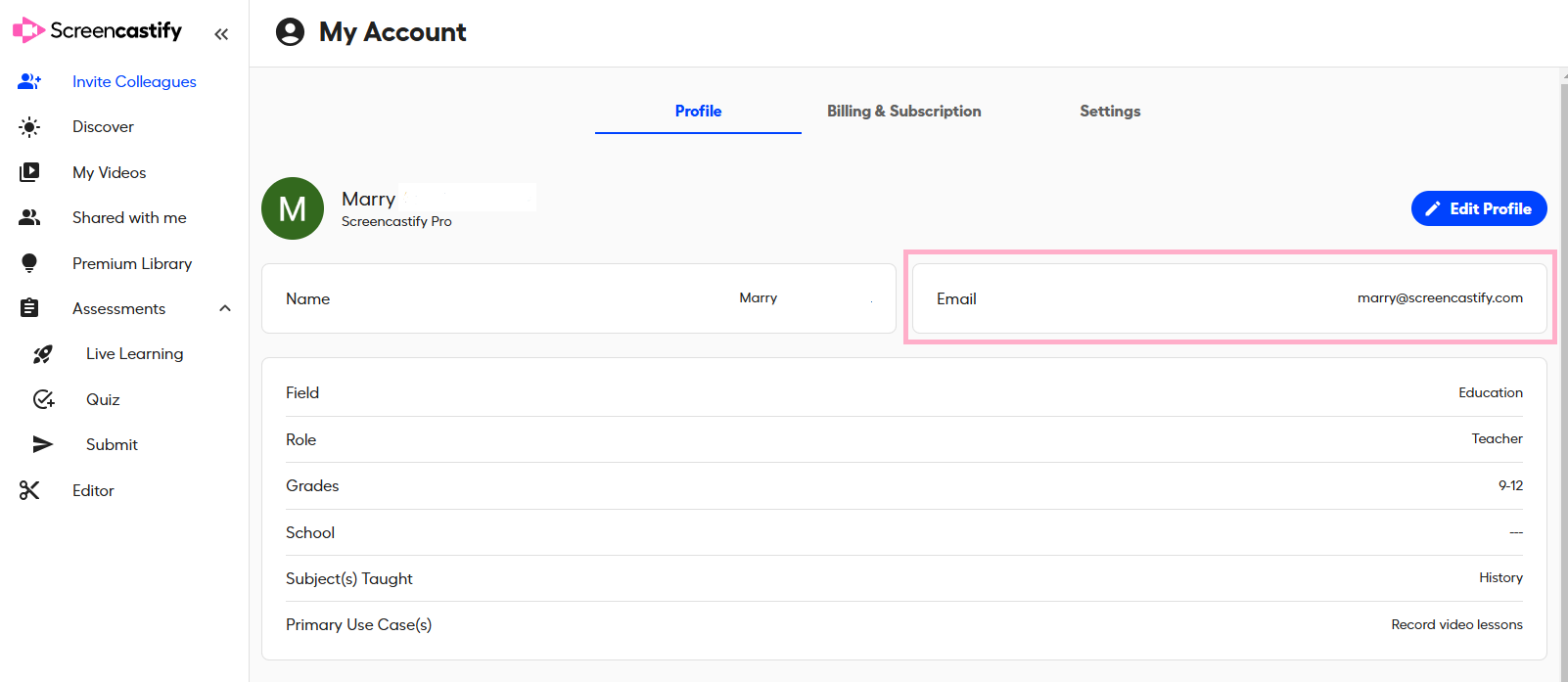
Task: Click the My Account person icon
Action: coord(290,32)
